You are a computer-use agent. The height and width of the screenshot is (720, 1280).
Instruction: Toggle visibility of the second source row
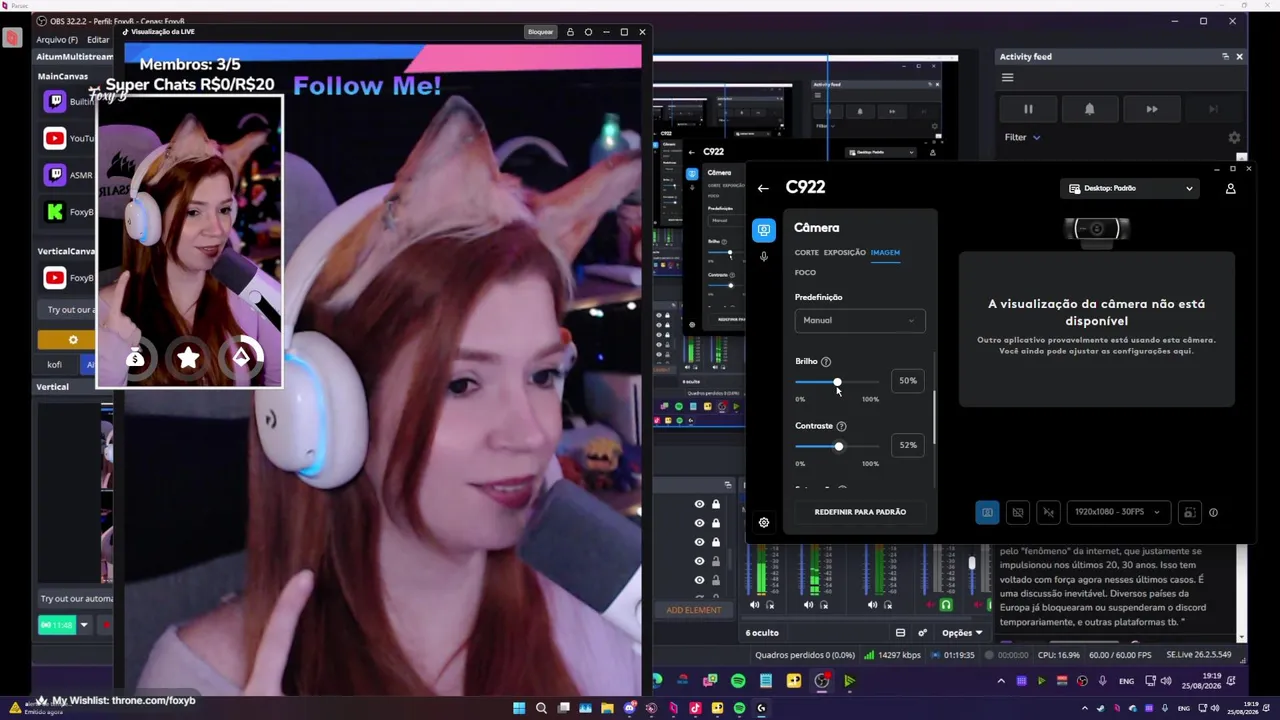pyautogui.click(x=699, y=523)
